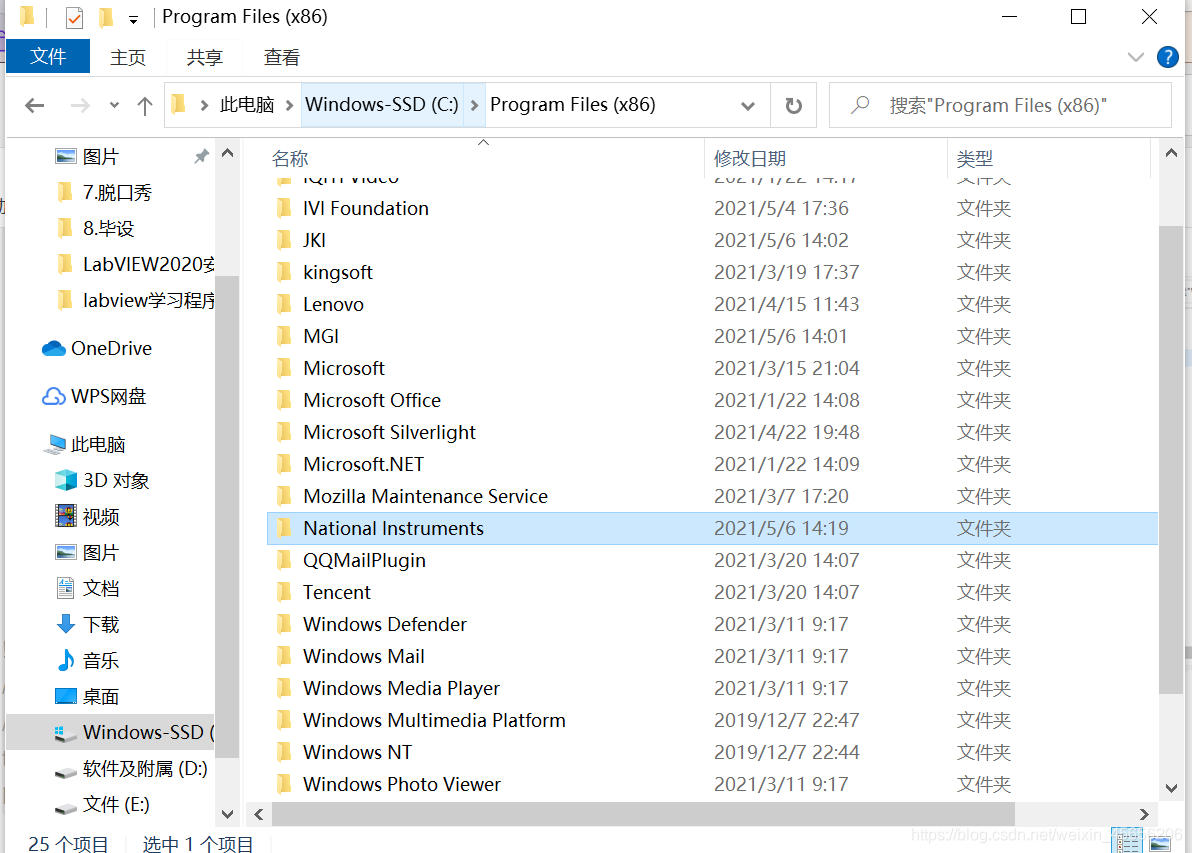Open the address bar history dropdown

tap(748, 106)
